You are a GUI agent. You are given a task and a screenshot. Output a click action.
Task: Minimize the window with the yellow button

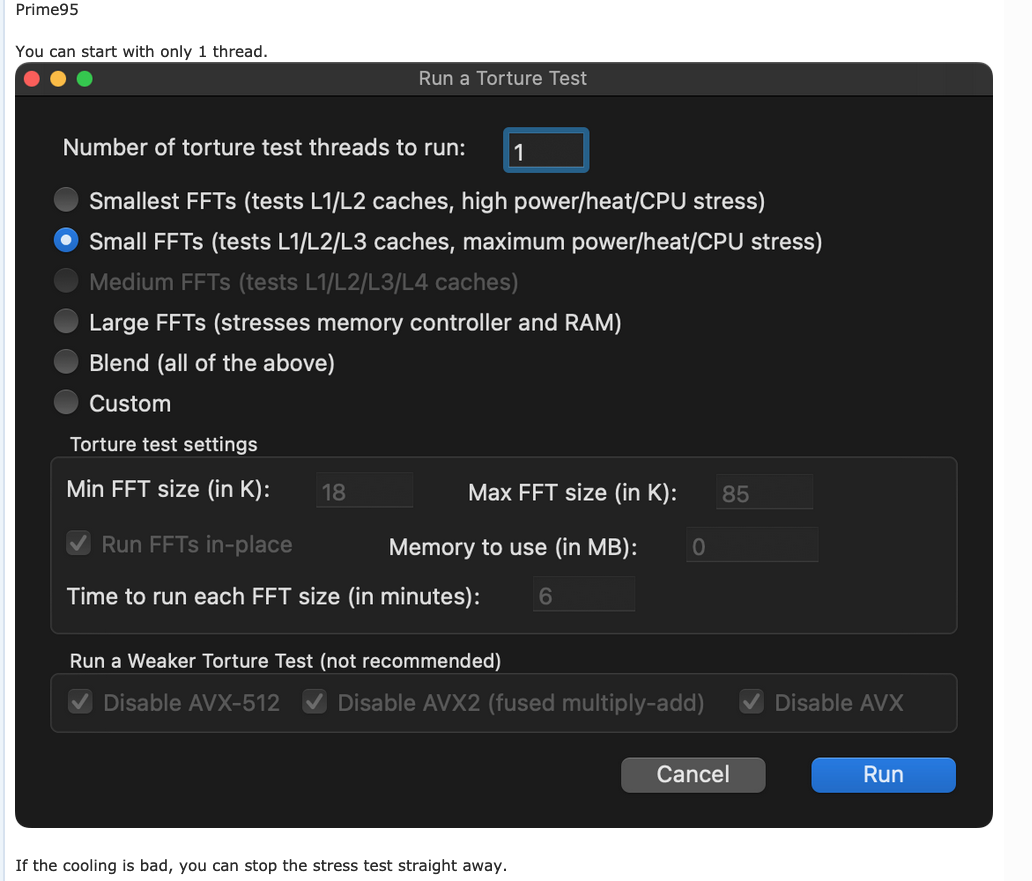pos(58,79)
